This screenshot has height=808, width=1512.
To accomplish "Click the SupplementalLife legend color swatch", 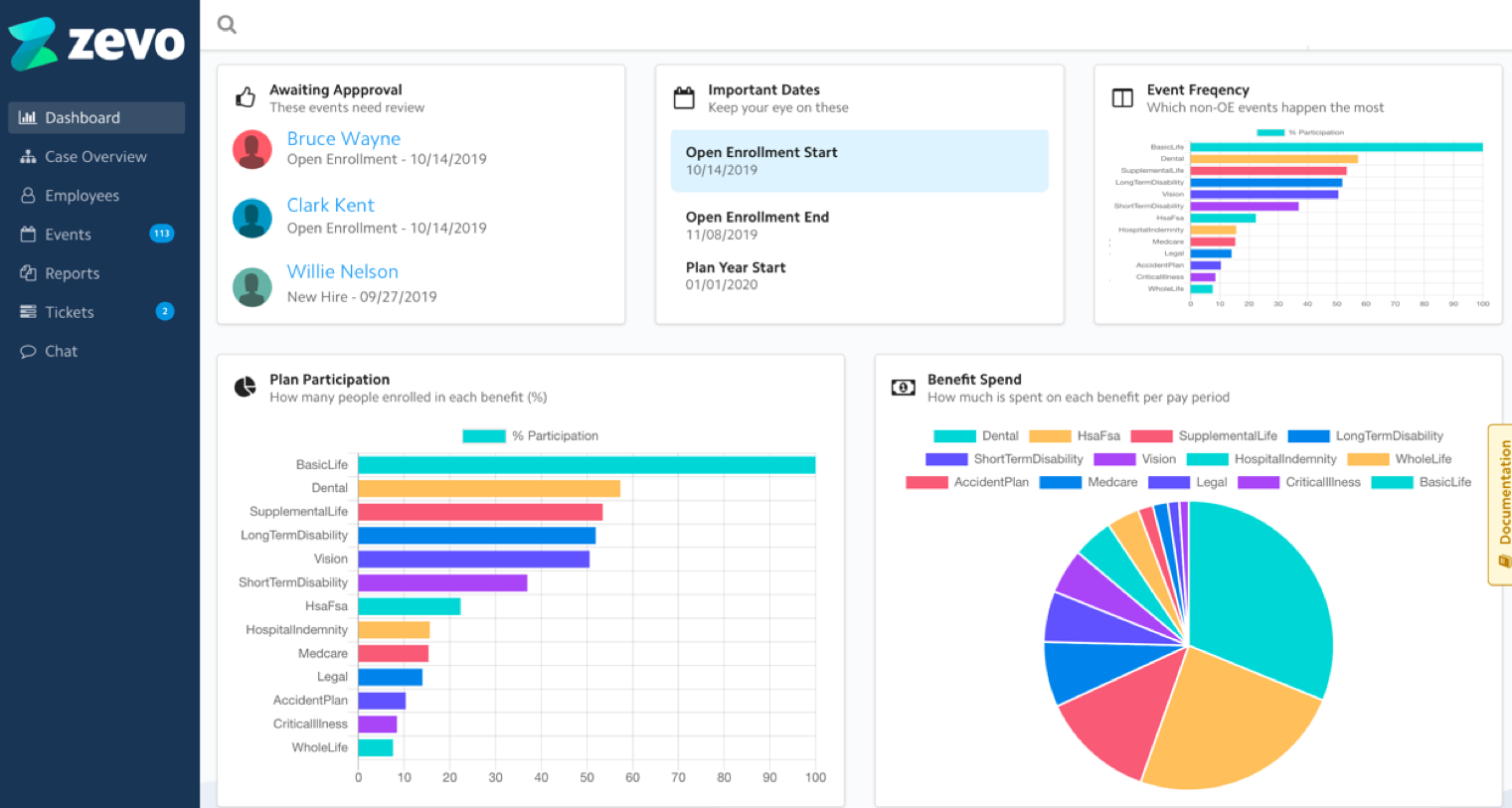I will pyautogui.click(x=1151, y=436).
